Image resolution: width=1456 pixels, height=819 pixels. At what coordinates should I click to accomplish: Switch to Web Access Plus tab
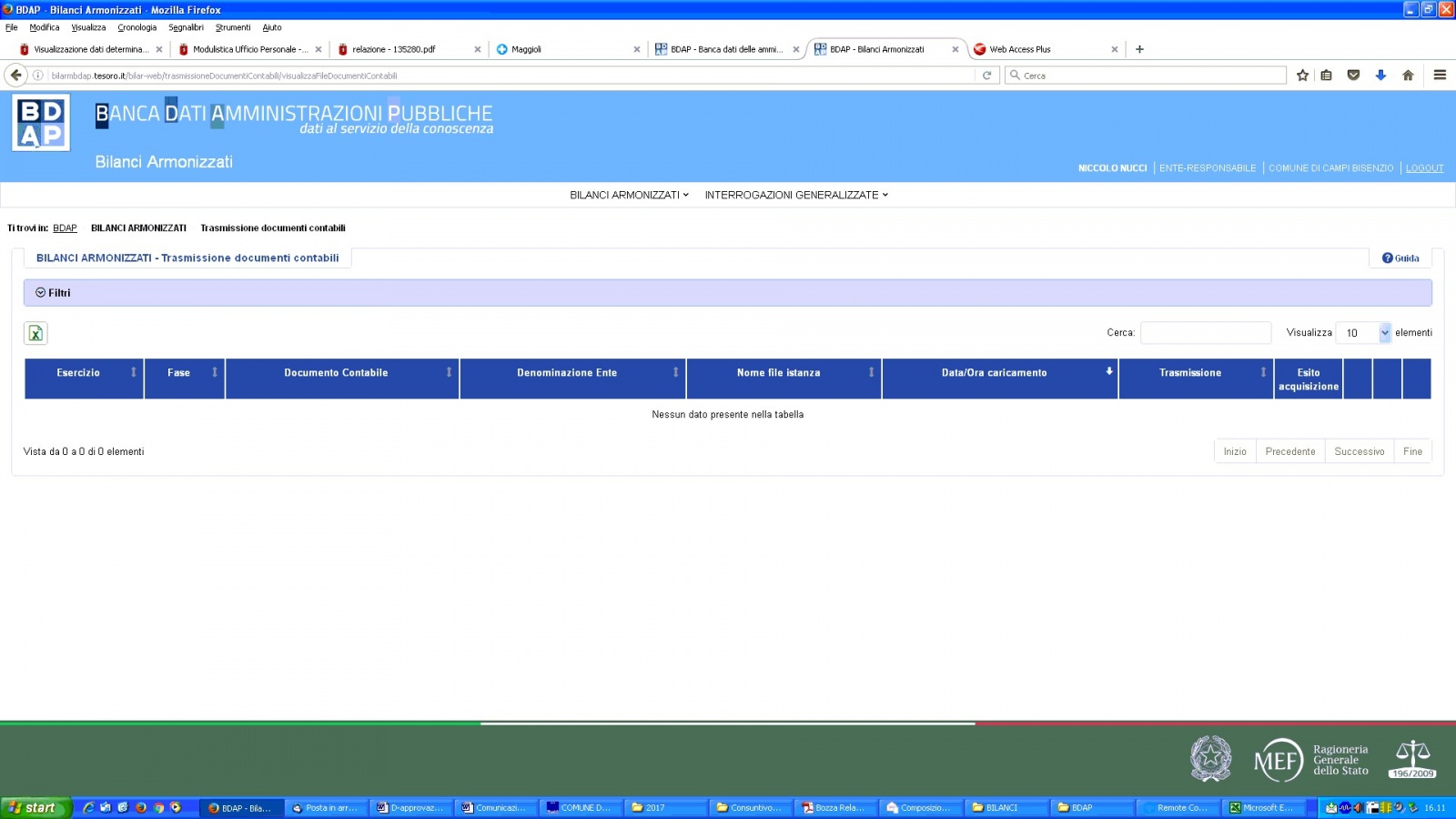click(1020, 49)
